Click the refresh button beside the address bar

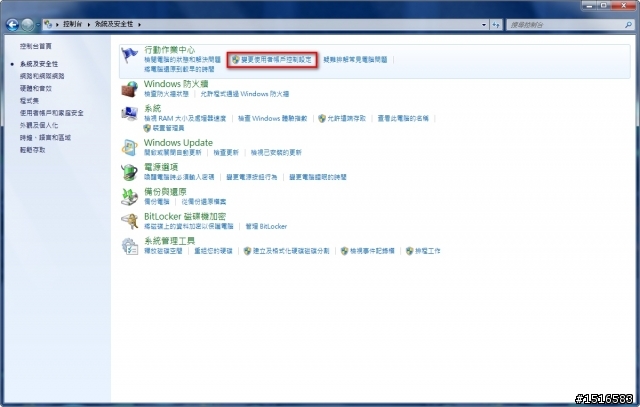[x=496, y=25]
